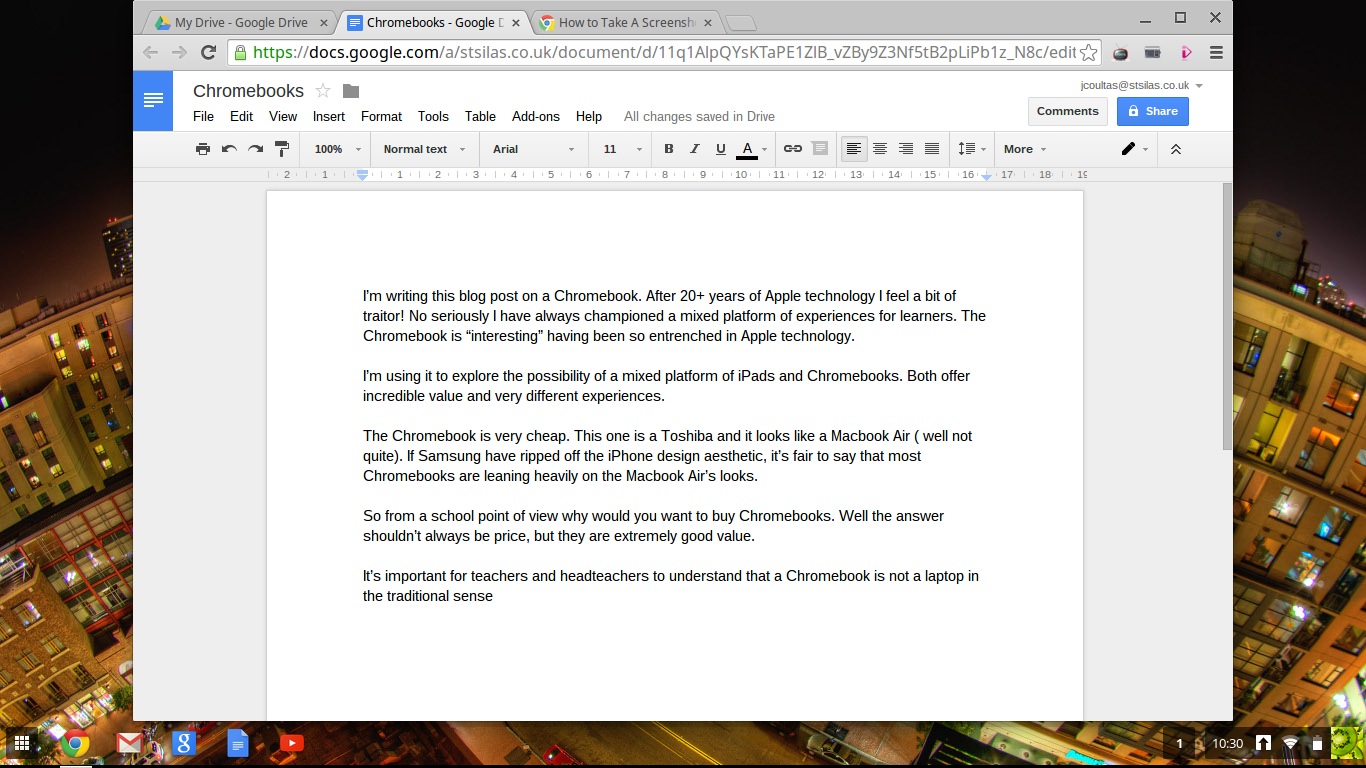Click the pink play extension icon

point(1185,52)
